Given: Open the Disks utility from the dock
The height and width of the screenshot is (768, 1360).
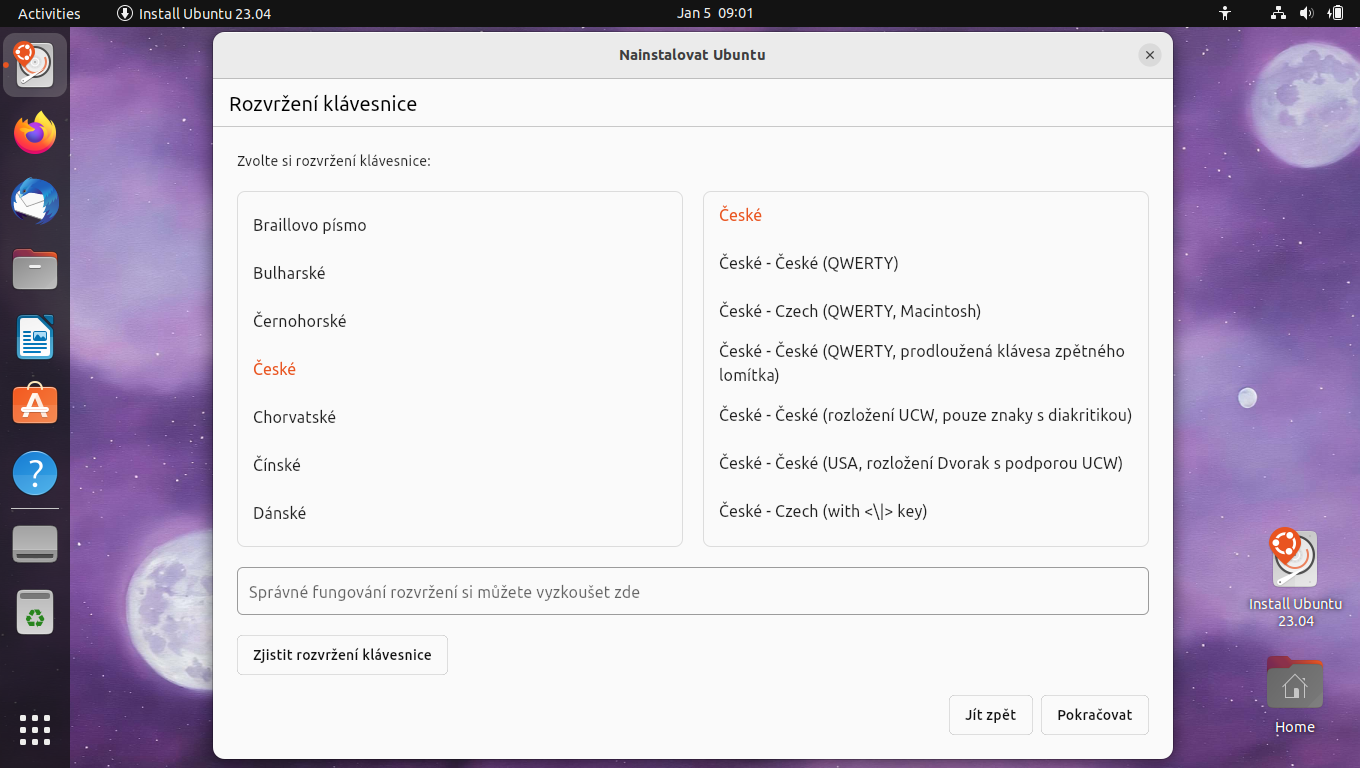Looking at the screenshot, I should [34, 543].
